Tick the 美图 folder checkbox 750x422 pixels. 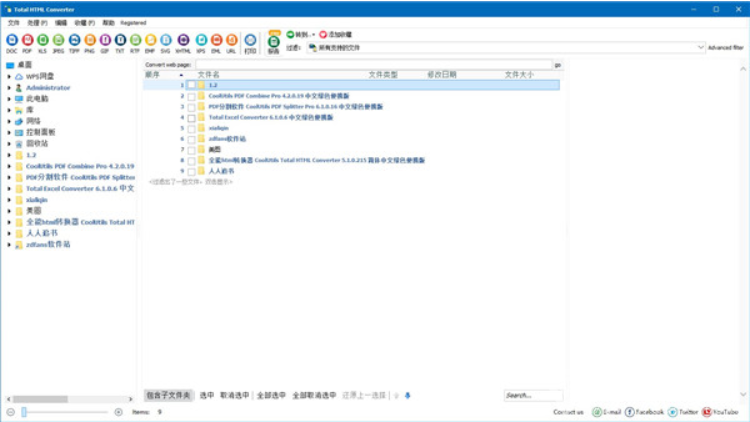(x=191, y=150)
